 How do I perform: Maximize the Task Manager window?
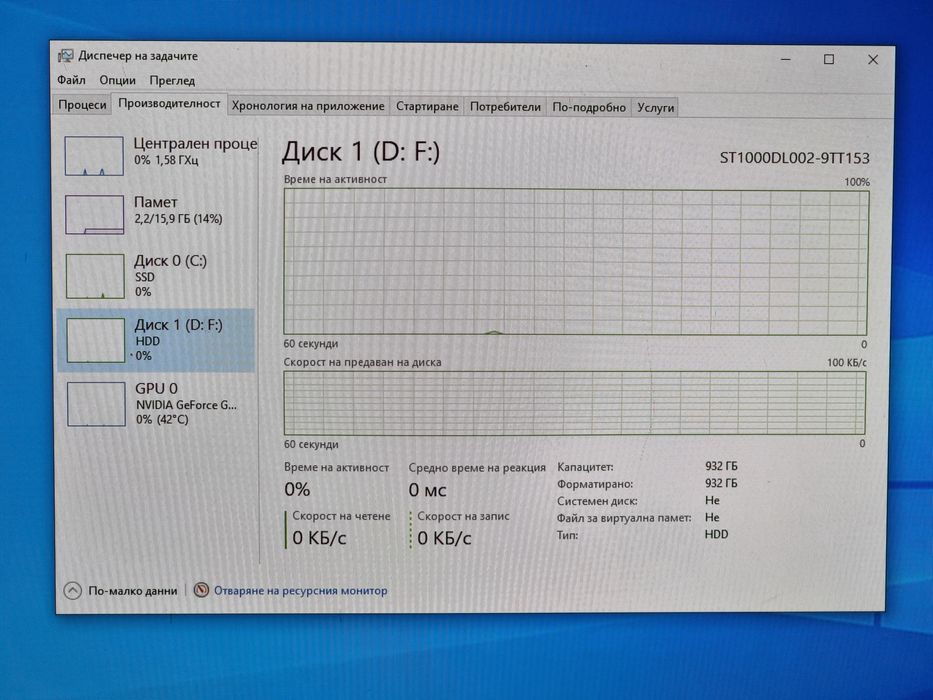coord(829,59)
